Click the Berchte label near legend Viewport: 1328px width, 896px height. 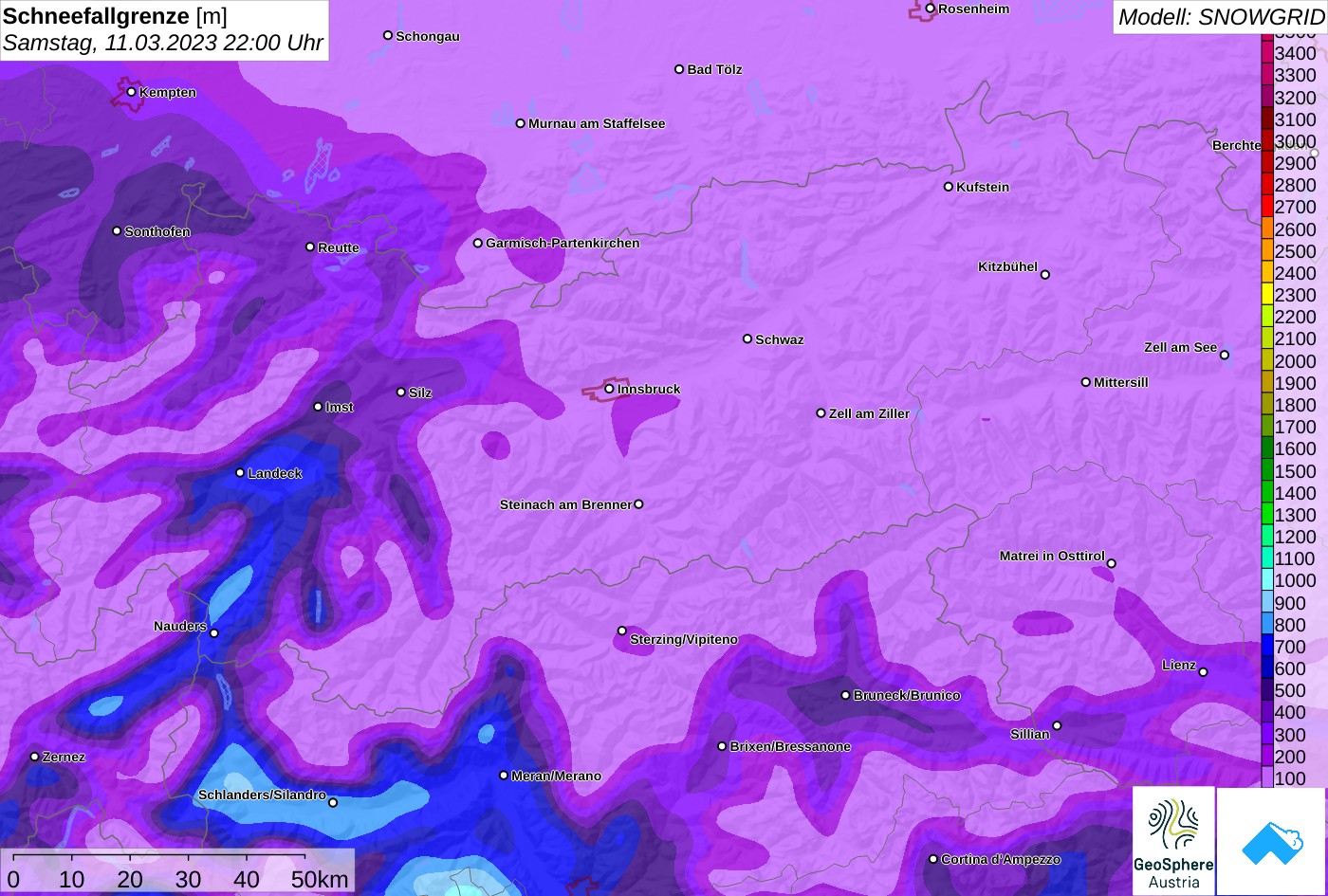[1237, 145]
